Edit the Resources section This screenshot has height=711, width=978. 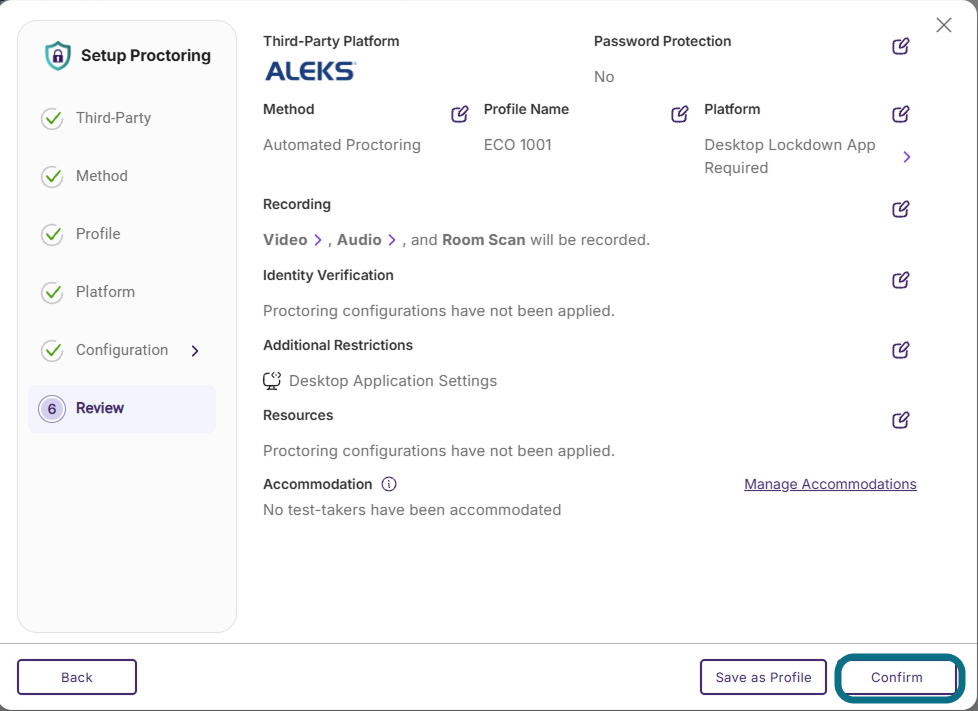tap(900, 420)
